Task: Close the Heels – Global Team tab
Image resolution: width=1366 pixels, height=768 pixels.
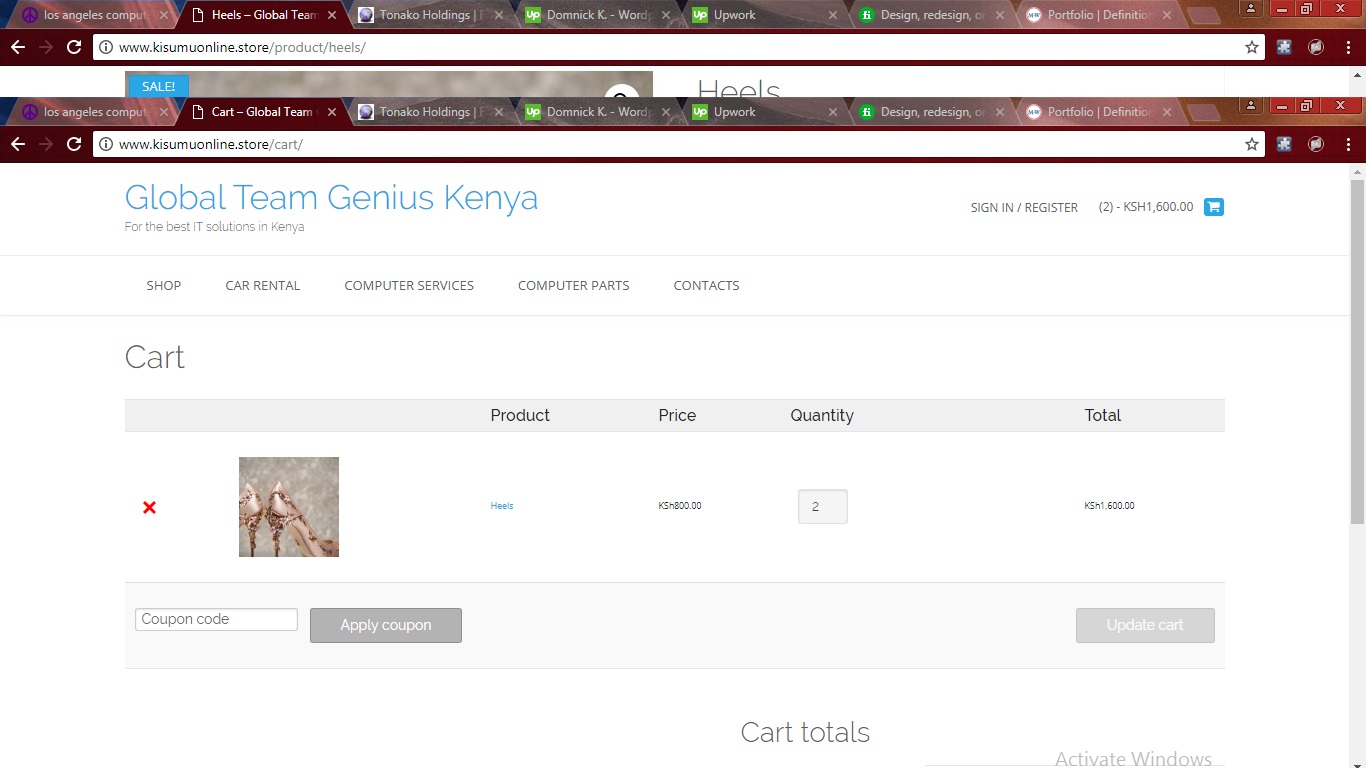Action: [332, 15]
